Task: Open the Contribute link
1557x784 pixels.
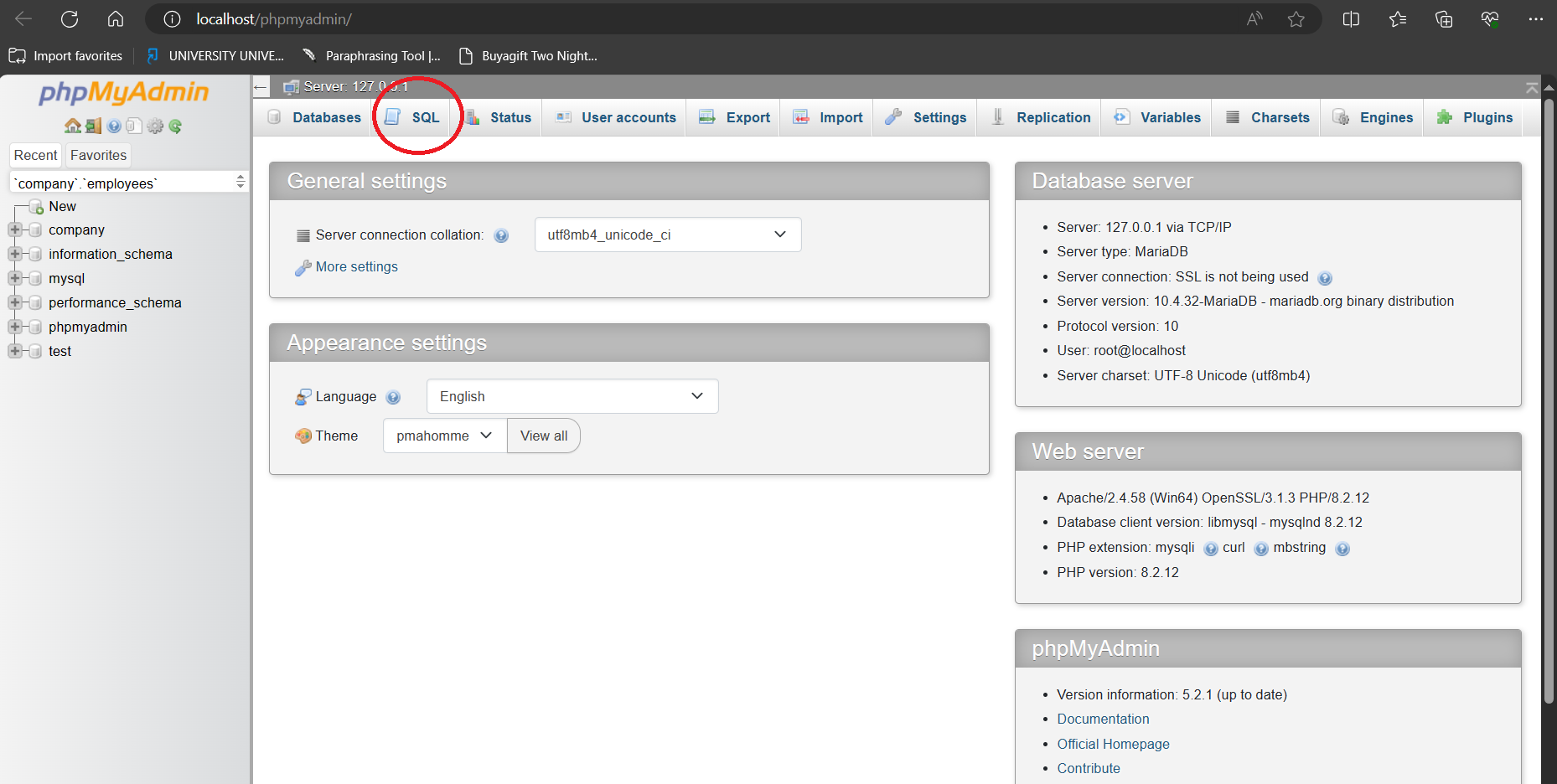Action: 1089,768
